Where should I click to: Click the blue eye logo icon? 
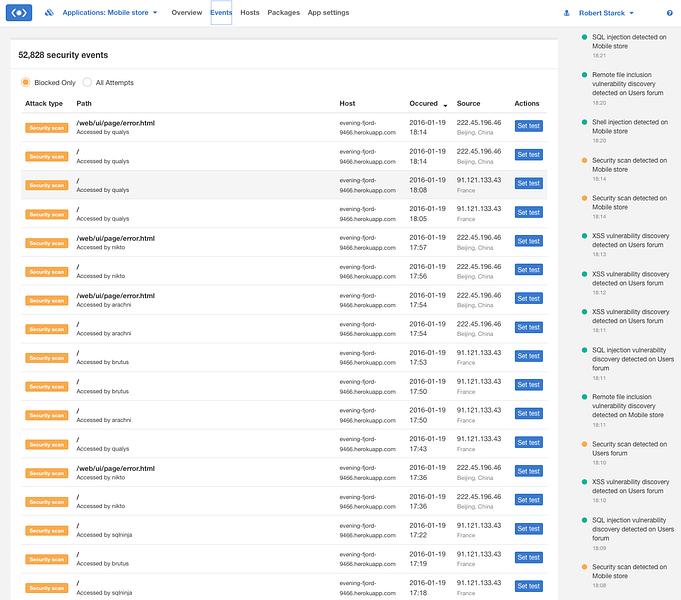(x=19, y=13)
